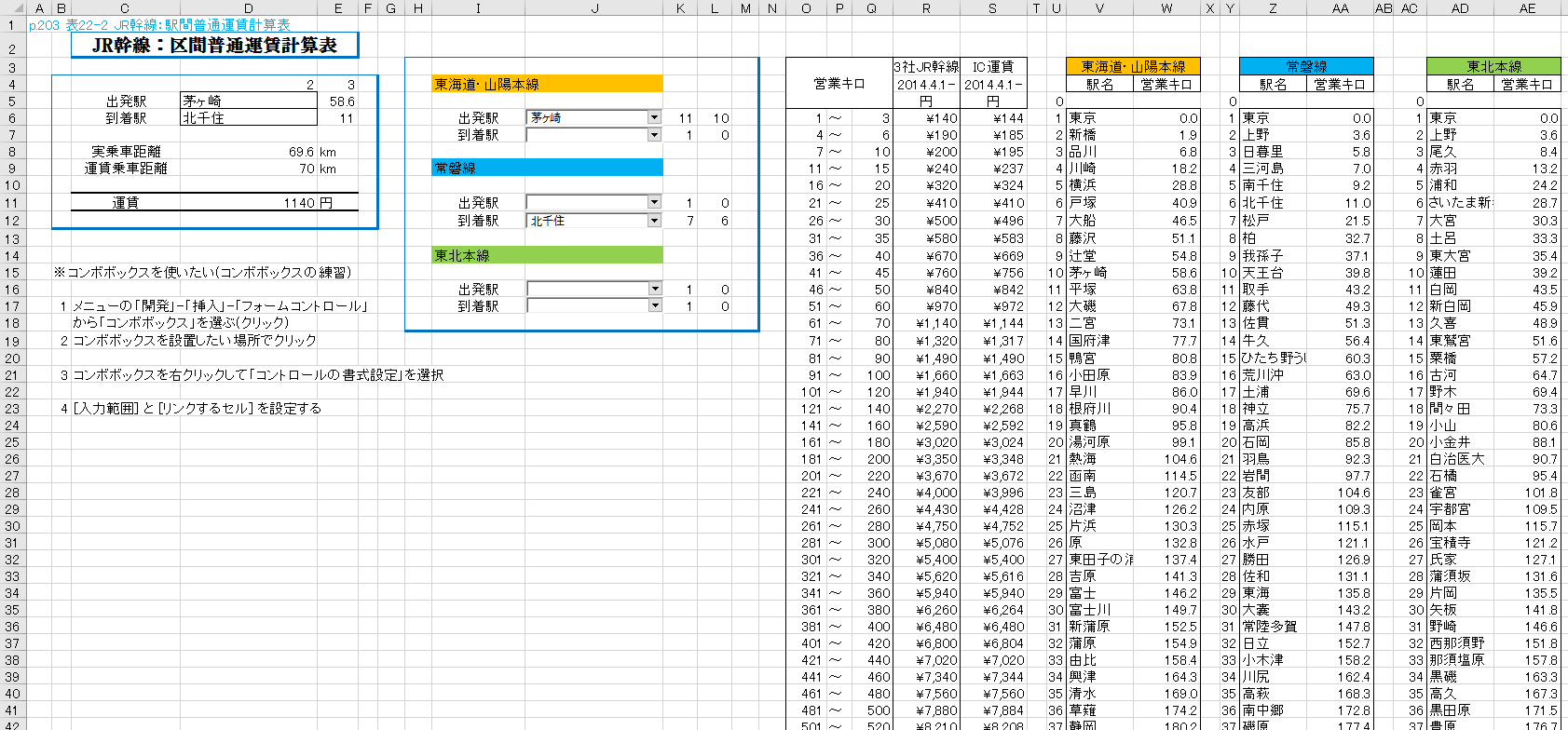Select the 実乗車距離 value 69.6

tap(248, 152)
